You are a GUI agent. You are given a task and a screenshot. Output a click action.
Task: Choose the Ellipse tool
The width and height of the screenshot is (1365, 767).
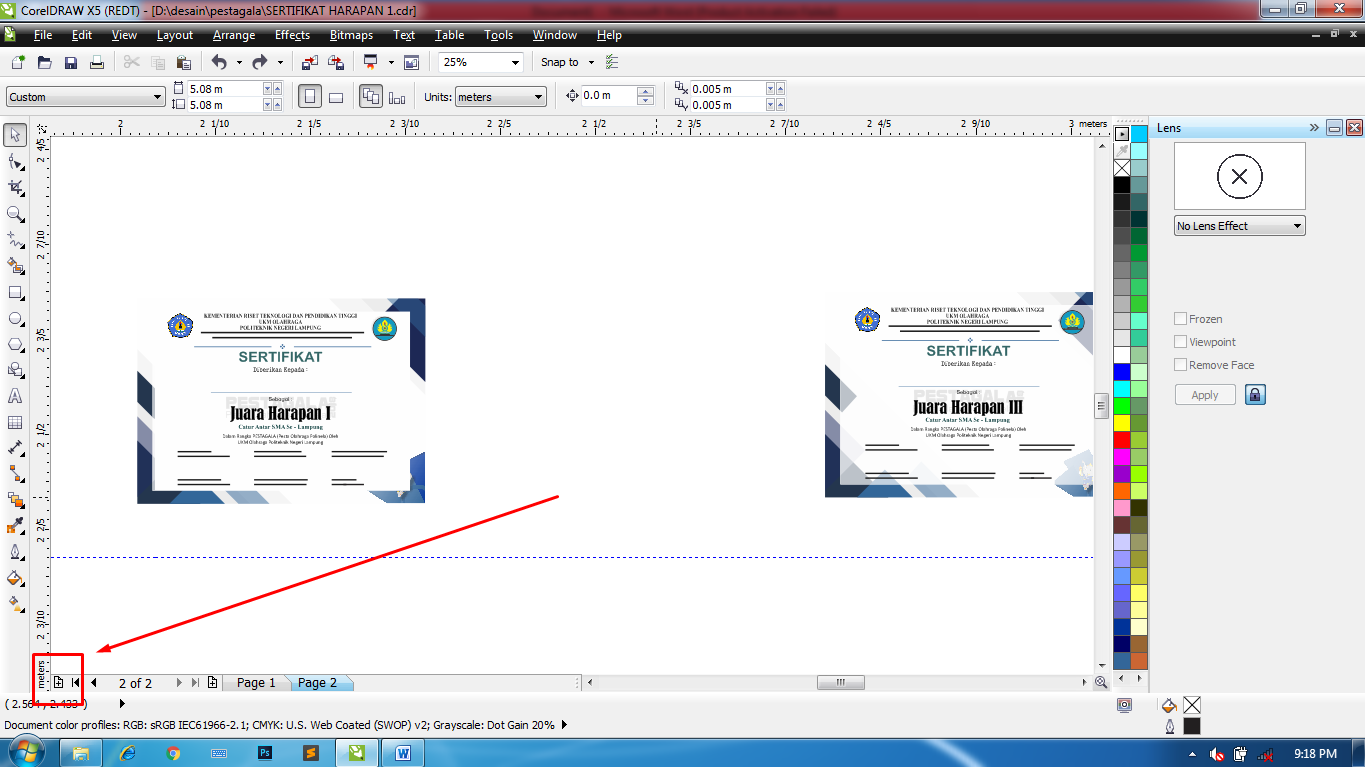point(14,318)
